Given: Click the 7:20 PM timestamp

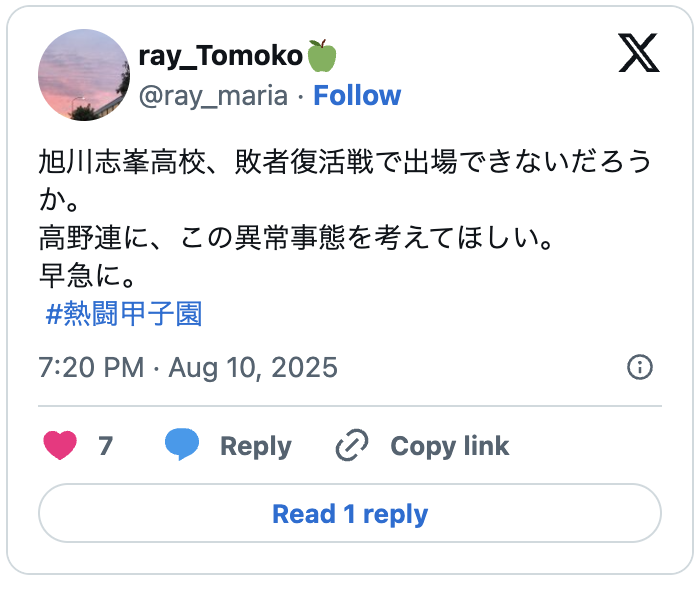Looking at the screenshot, I should 91,367.
